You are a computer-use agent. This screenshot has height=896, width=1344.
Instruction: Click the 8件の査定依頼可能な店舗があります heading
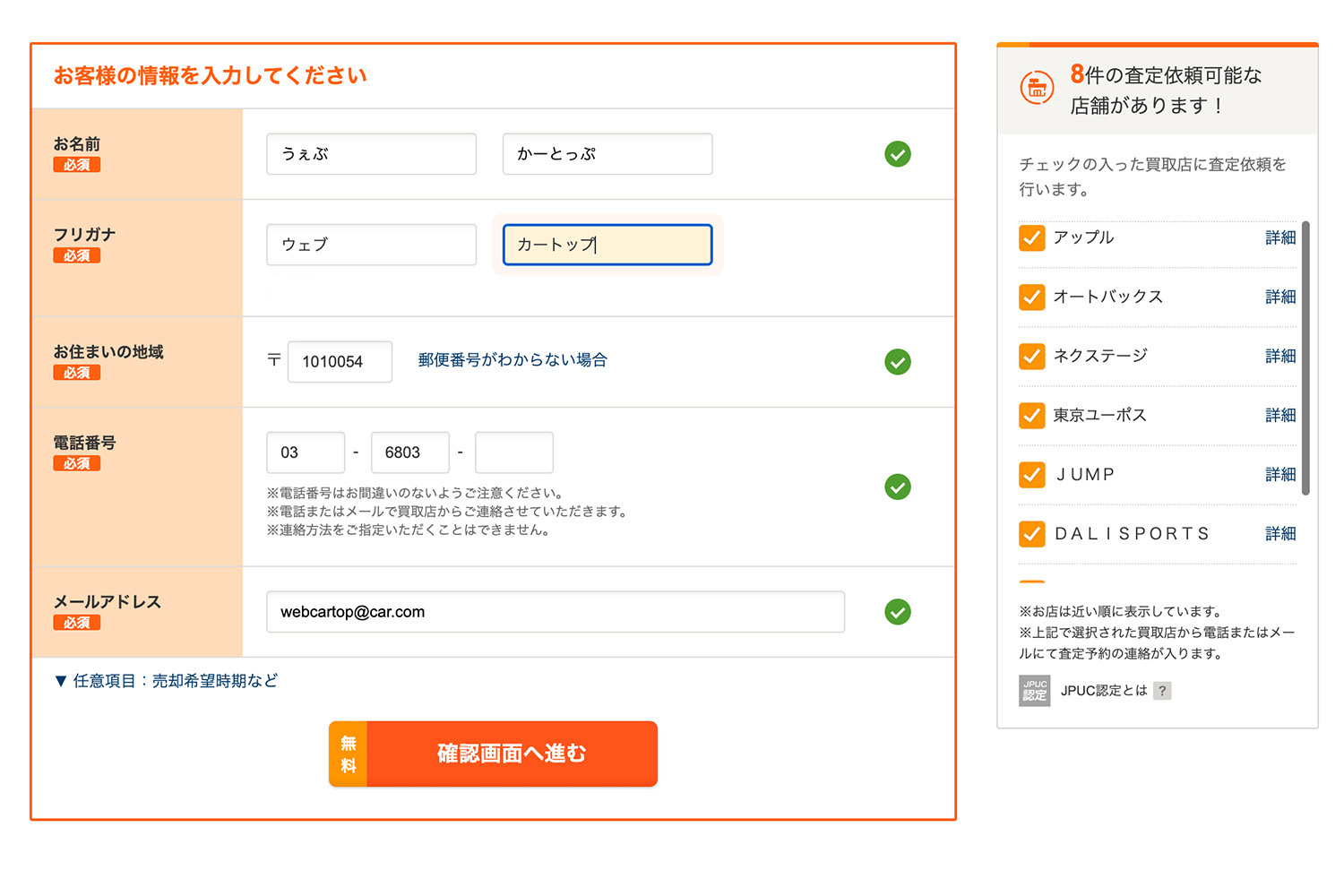pyautogui.click(x=1166, y=90)
